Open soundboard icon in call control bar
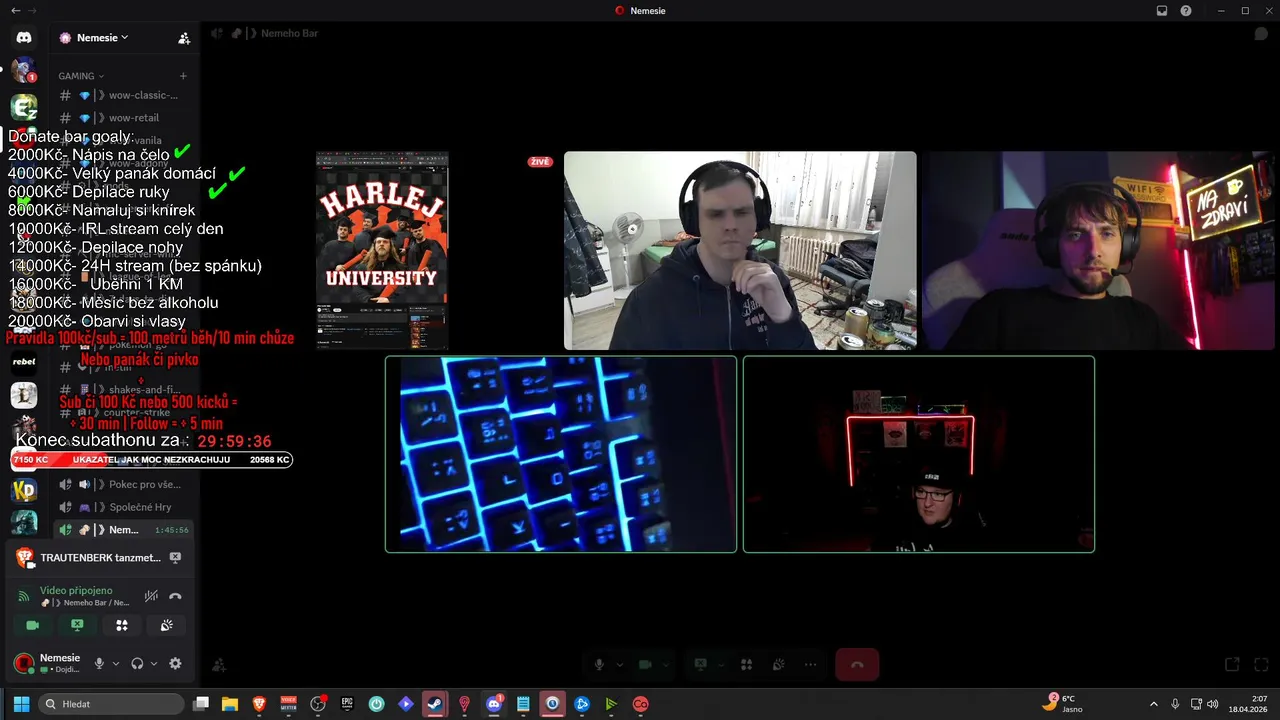Viewport: 1280px width, 720px height. click(x=778, y=664)
